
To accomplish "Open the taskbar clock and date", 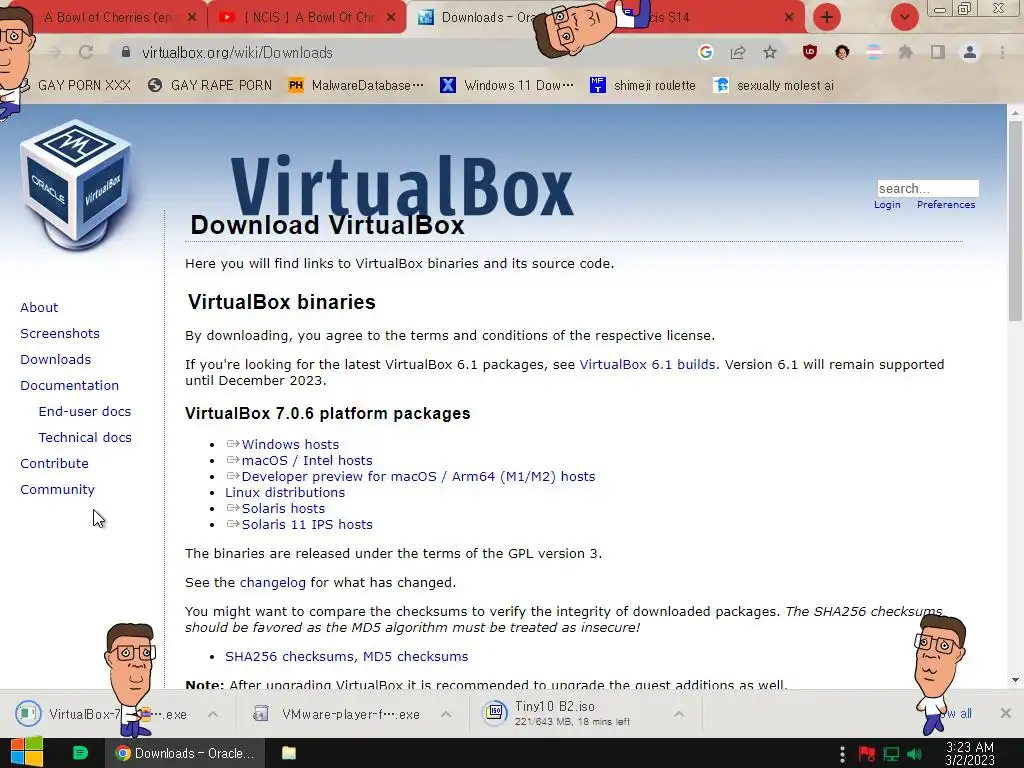I will pyautogui.click(x=970, y=753).
